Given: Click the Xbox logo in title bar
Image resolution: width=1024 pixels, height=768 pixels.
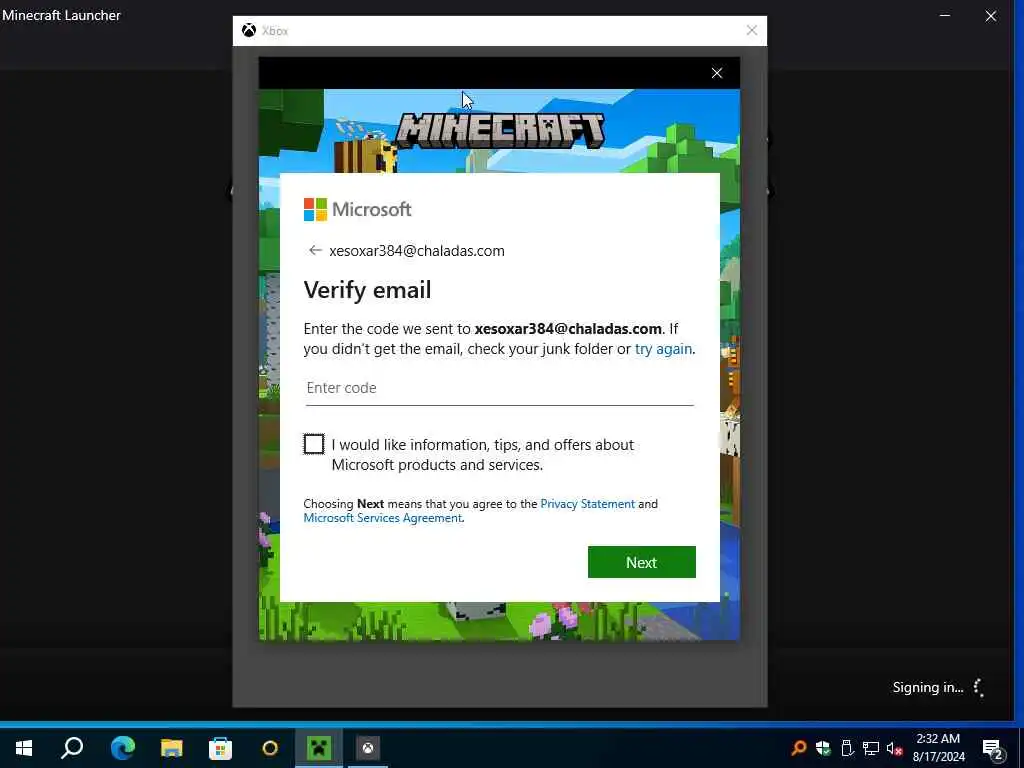Looking at the screenshot, I should pyautogui.click(x=249, y=31).
